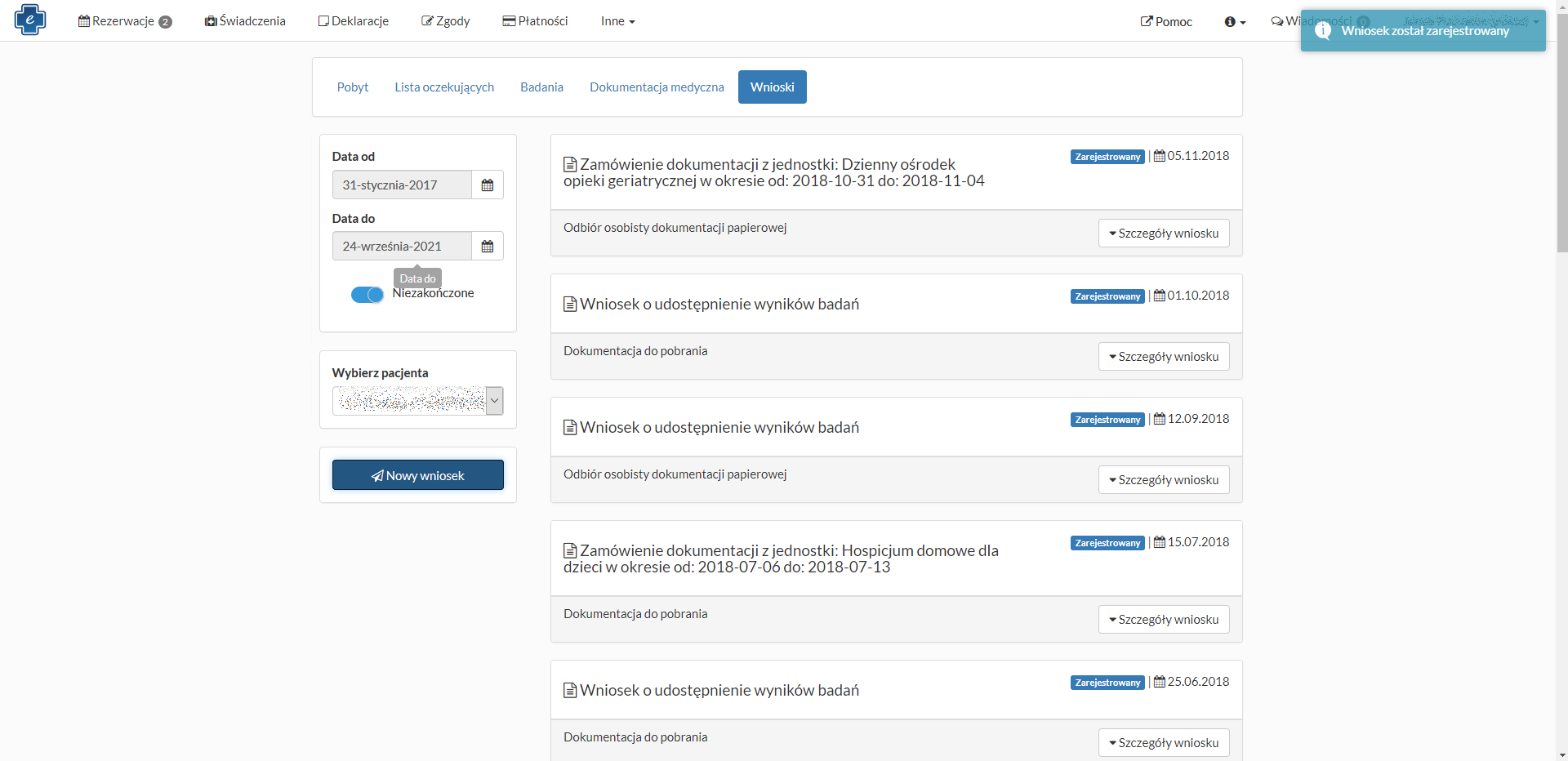Open calendar picker for Data do
Viewport: 1568px width, 761px height.
point(487,247)
